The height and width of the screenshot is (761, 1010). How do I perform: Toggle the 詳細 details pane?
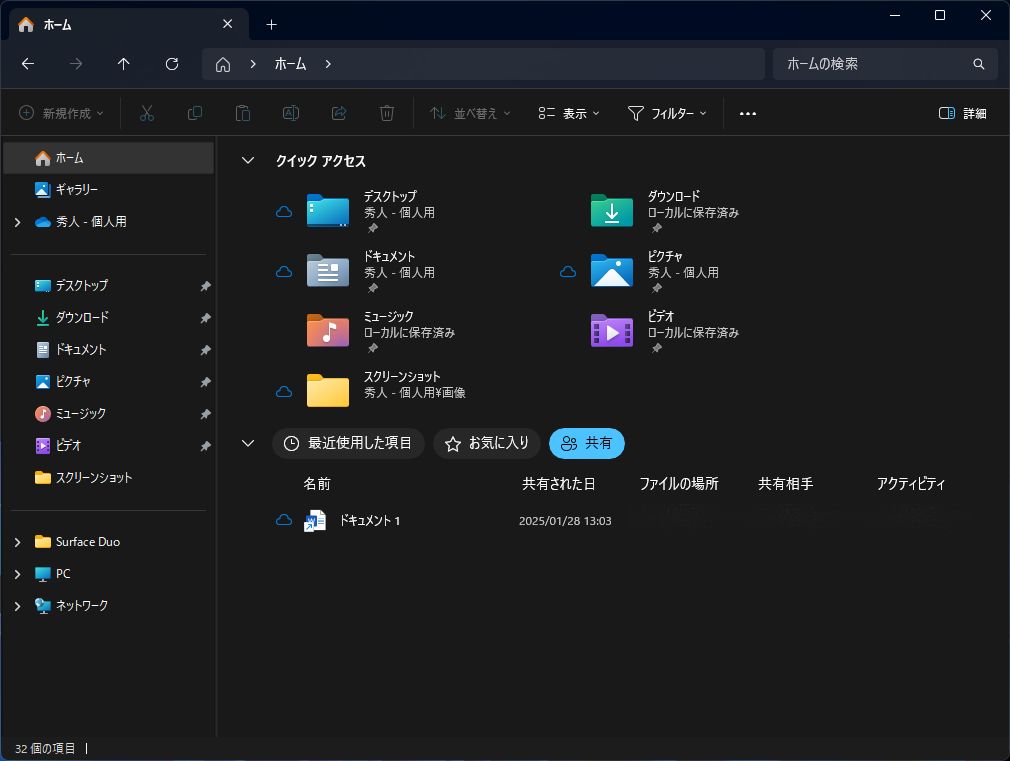pyautogui.click(x=962, y=113)
